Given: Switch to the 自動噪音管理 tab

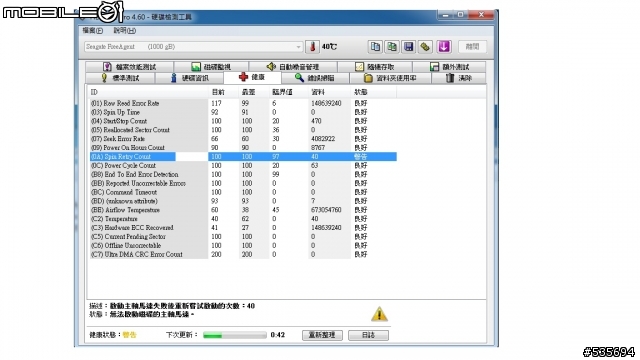Looking at the screenshot, I should pos(293,67).
